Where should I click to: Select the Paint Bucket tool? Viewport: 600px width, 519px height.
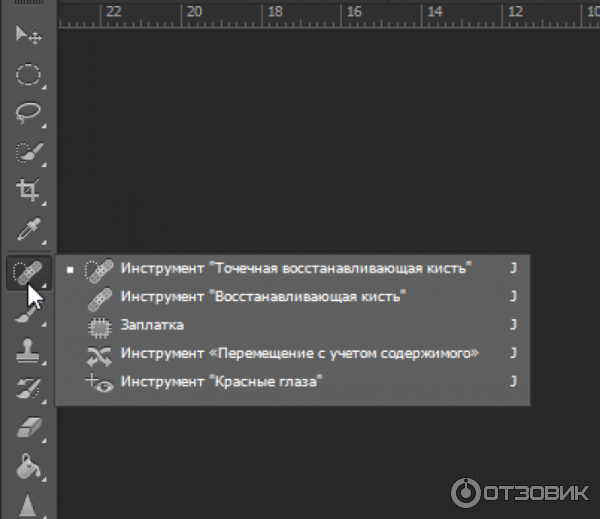(x=29, y=467)
